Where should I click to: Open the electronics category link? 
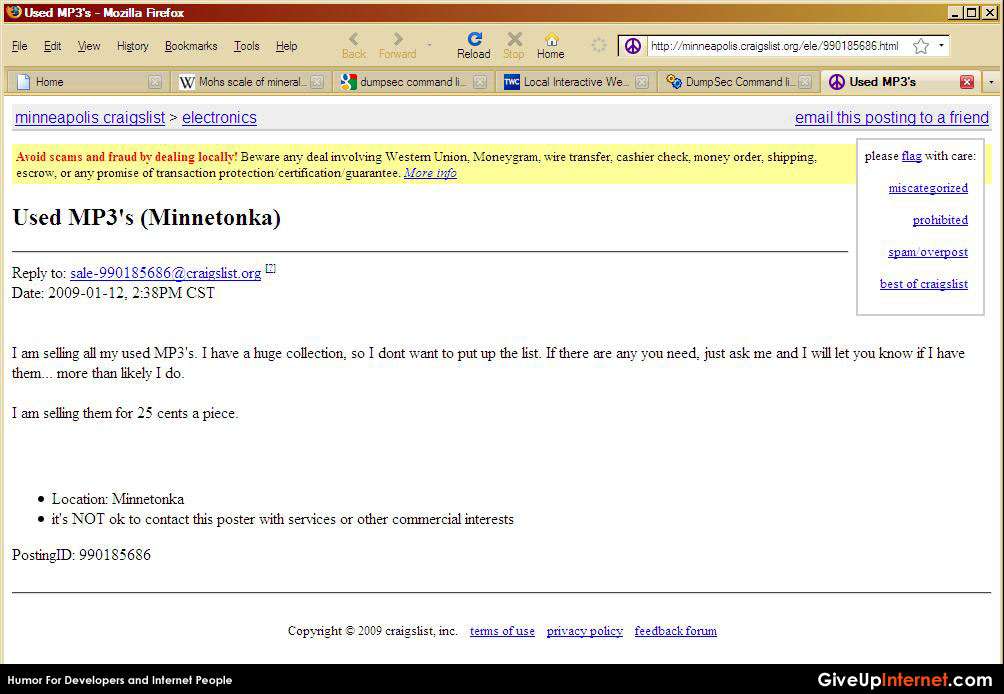pos(219,118)
